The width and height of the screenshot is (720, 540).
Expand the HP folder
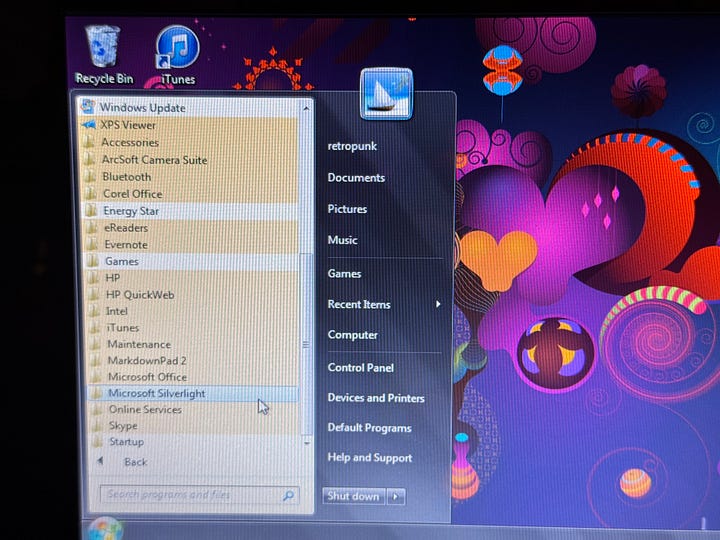[193, 278]
